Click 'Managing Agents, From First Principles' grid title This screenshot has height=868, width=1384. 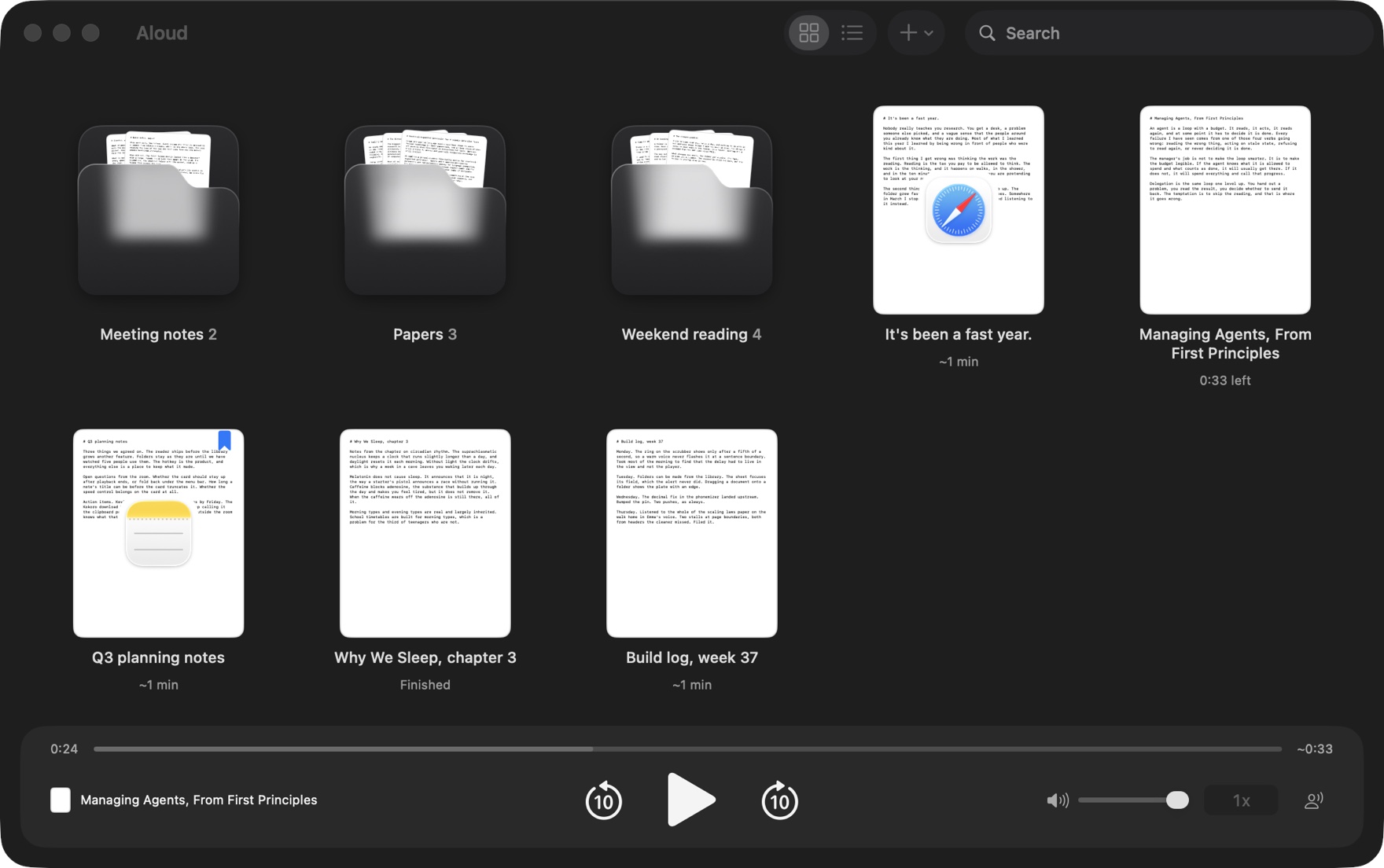(x=1224, y=344)
